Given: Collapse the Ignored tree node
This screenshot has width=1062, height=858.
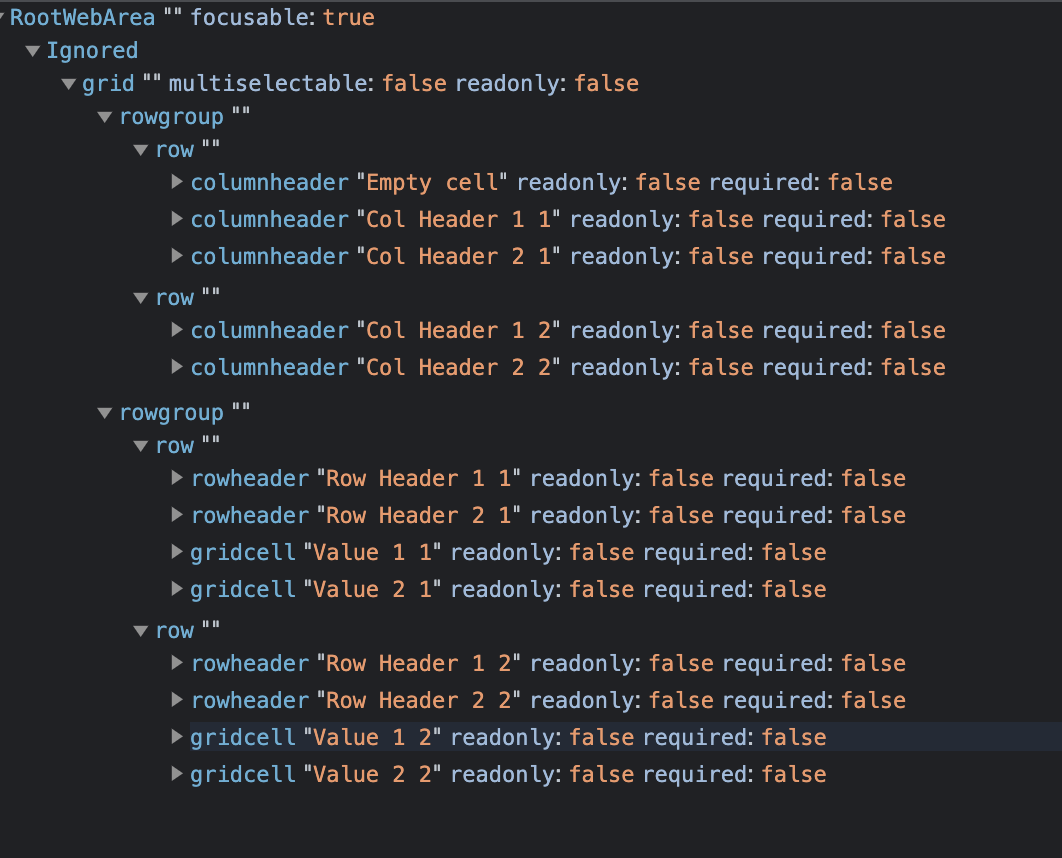Looking at the screenshot, I should [33, 50].
